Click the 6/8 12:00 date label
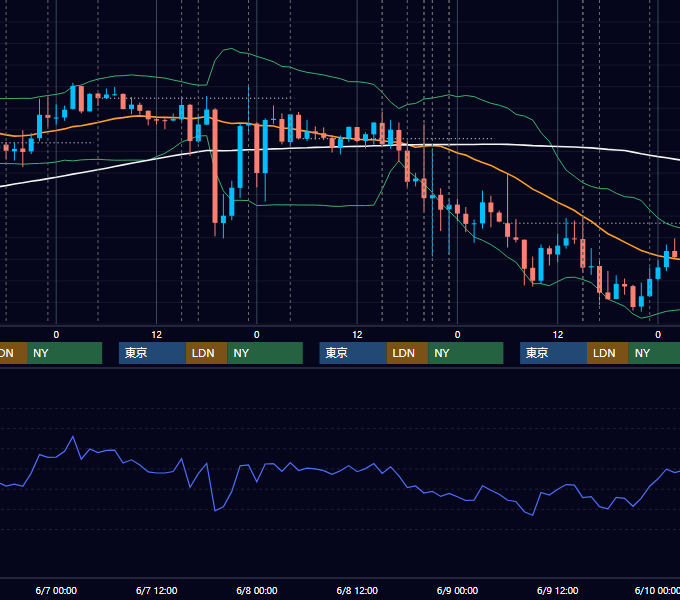The width and height of the screenshot is (680, 600). point(357,590)
